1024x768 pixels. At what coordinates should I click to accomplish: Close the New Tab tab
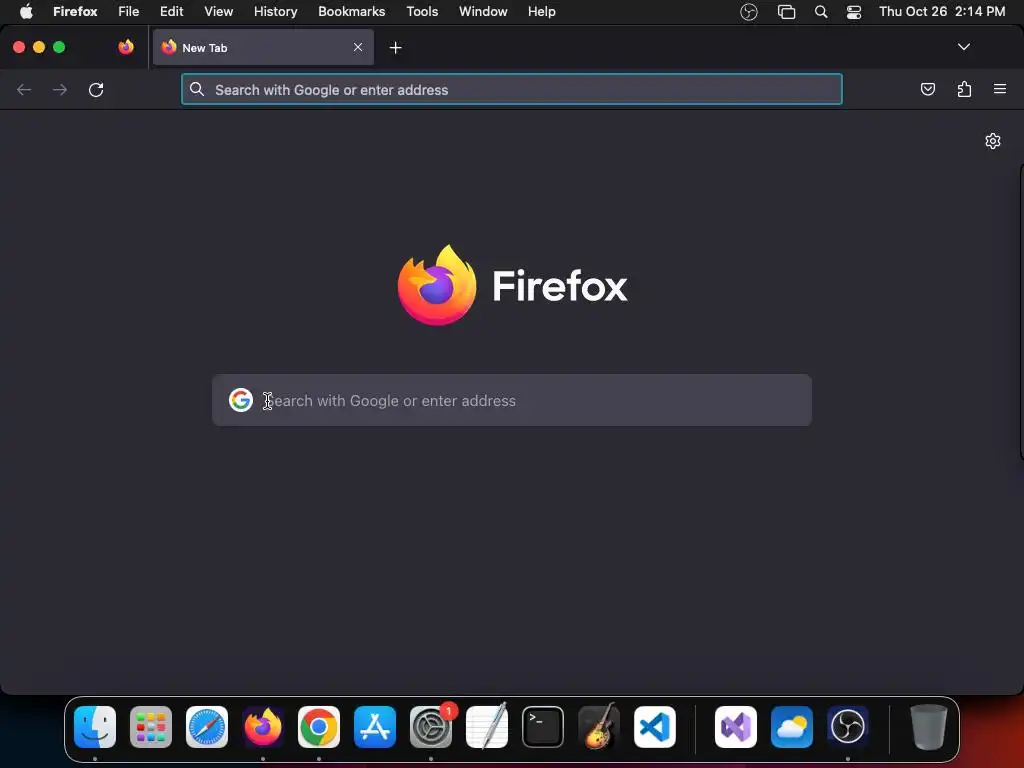pyautogui.click(x=358, y=47)
